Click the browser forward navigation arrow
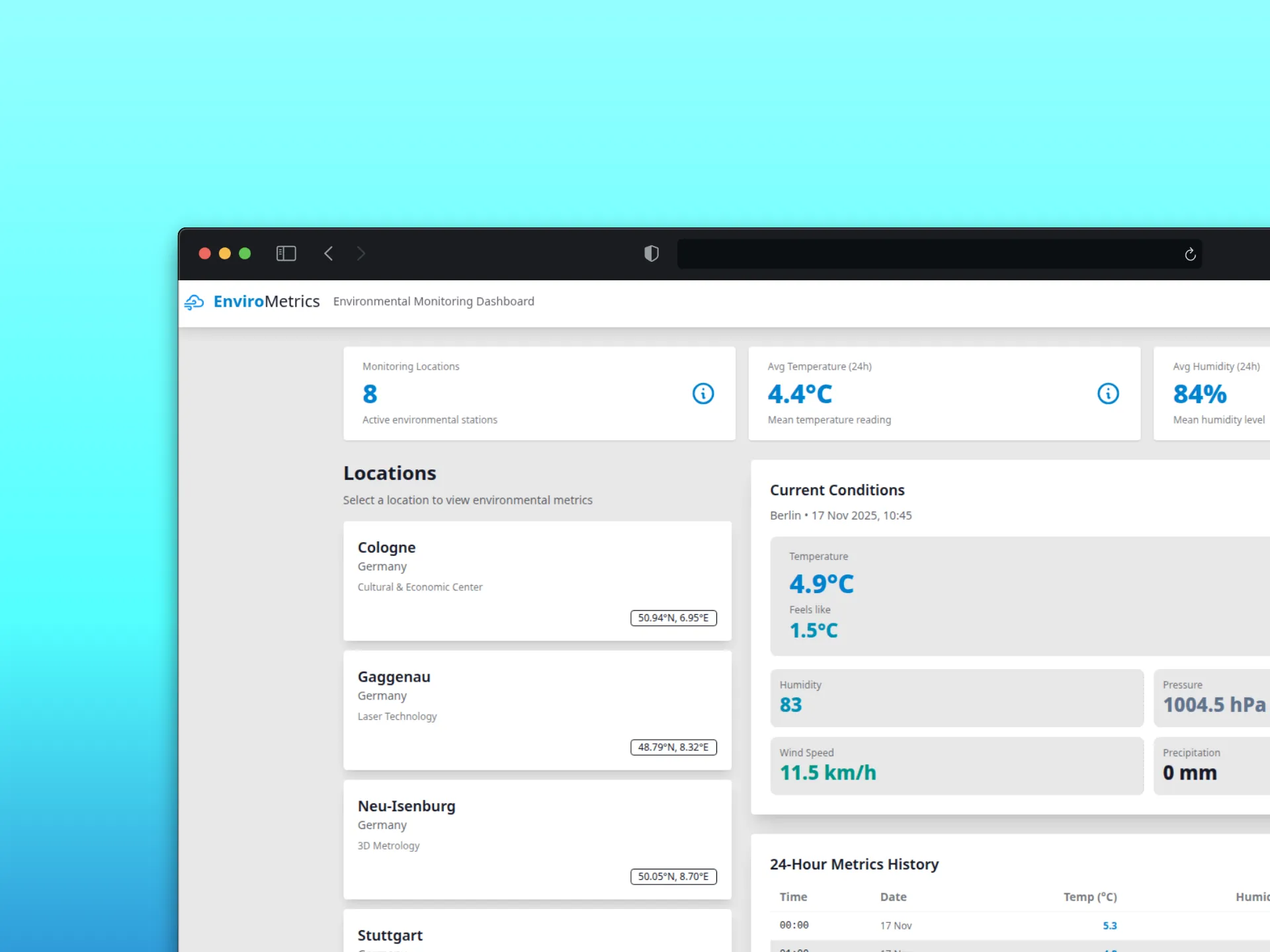1270x952 pixels. tap(361, 253)
